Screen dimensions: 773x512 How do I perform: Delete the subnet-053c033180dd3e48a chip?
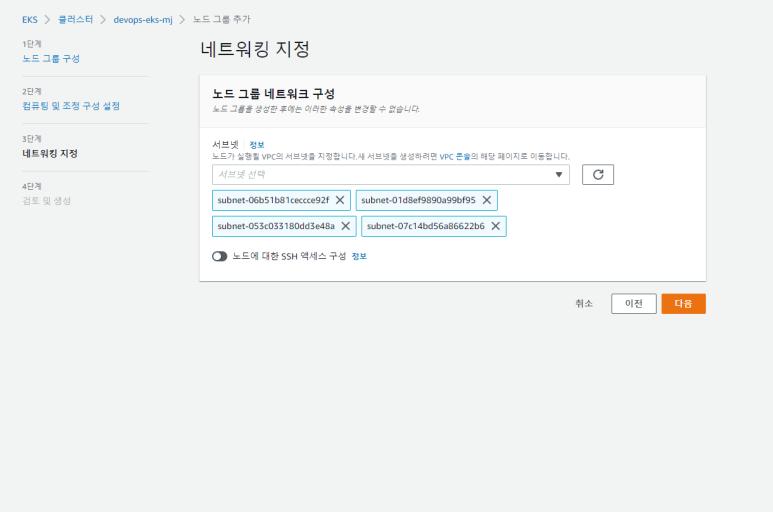pyautogui.click(x=345, y=226)
